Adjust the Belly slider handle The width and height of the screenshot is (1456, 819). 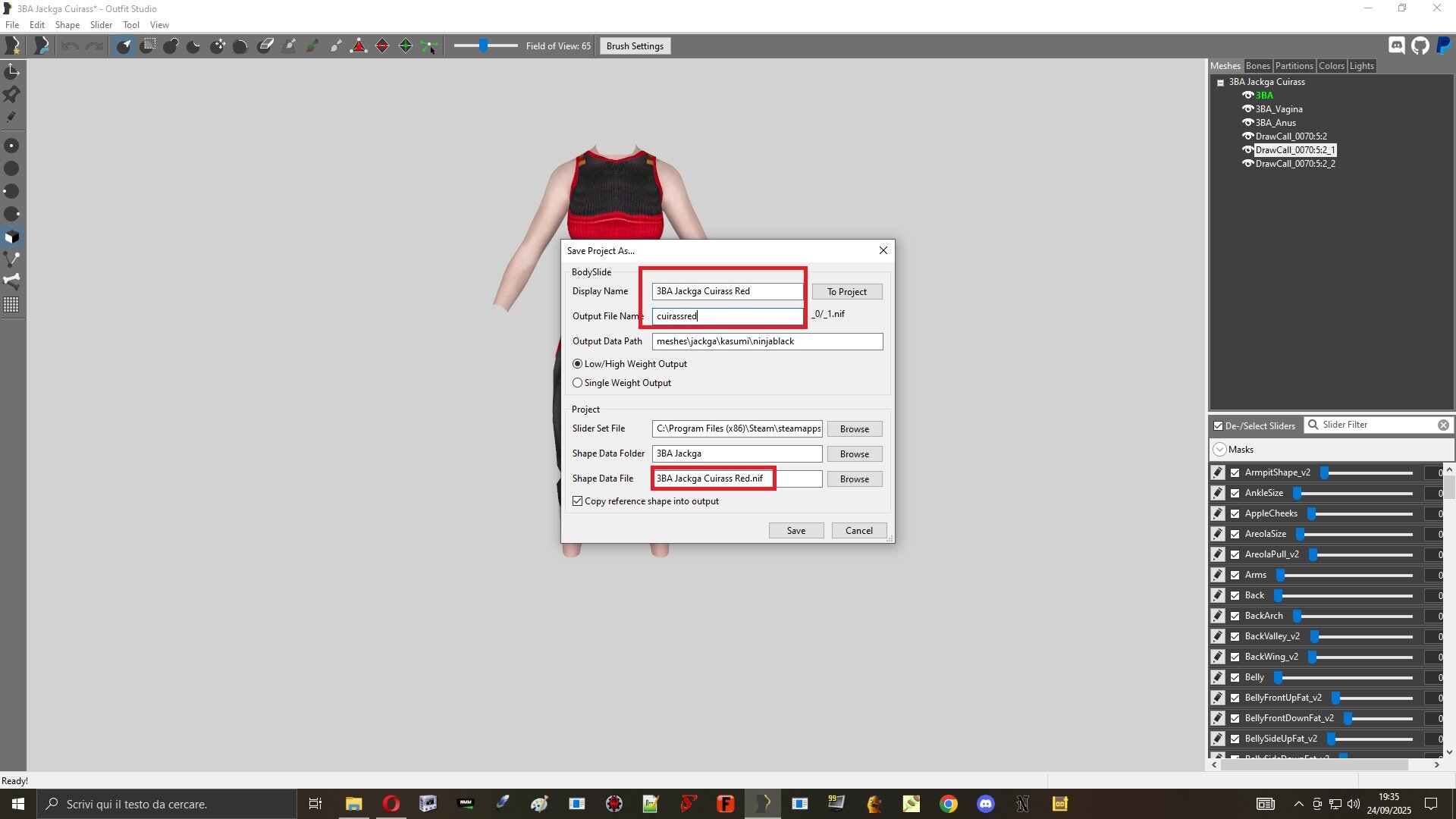click(x=1278, y=677)
